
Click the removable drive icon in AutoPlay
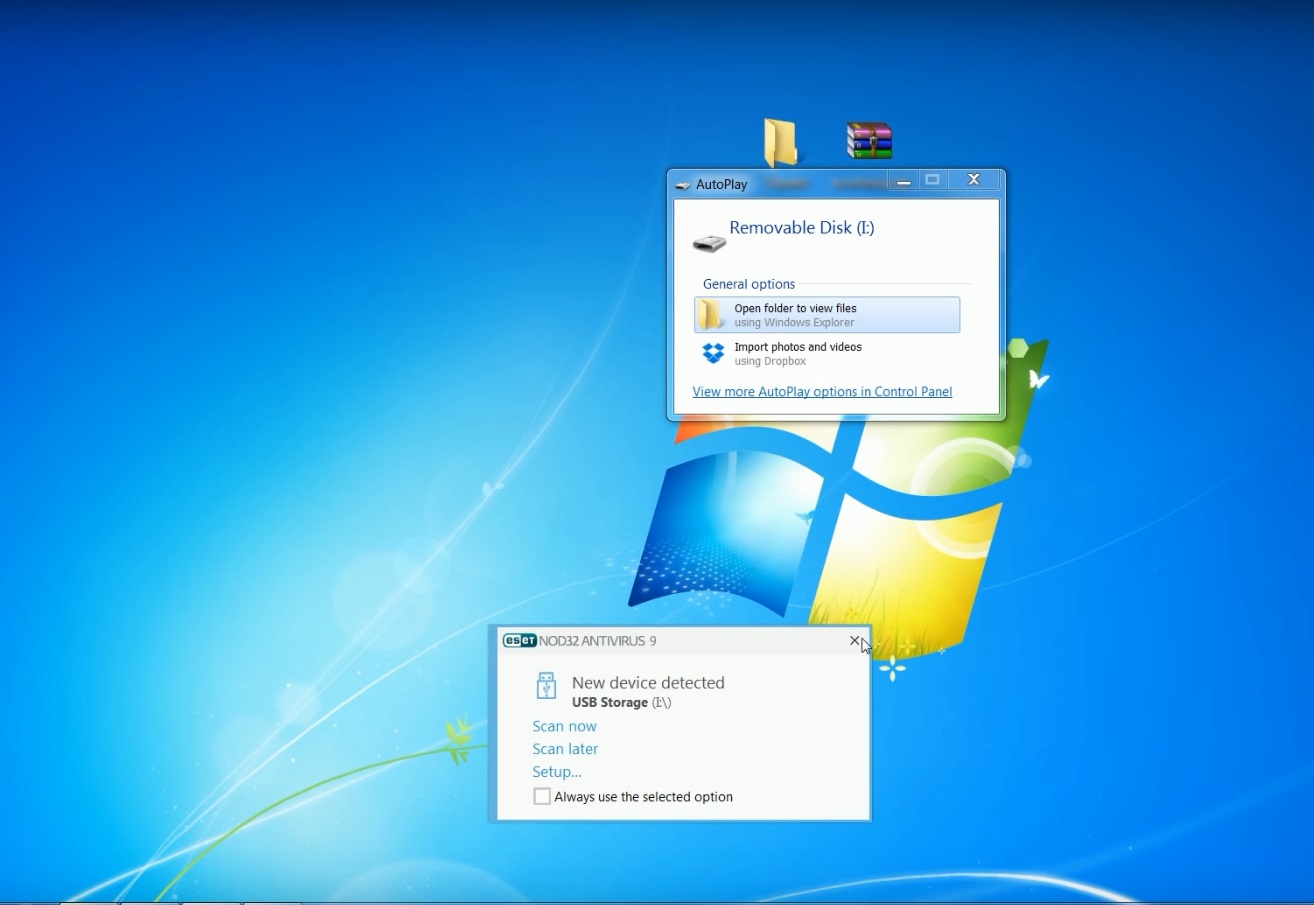tap(708, 242)
